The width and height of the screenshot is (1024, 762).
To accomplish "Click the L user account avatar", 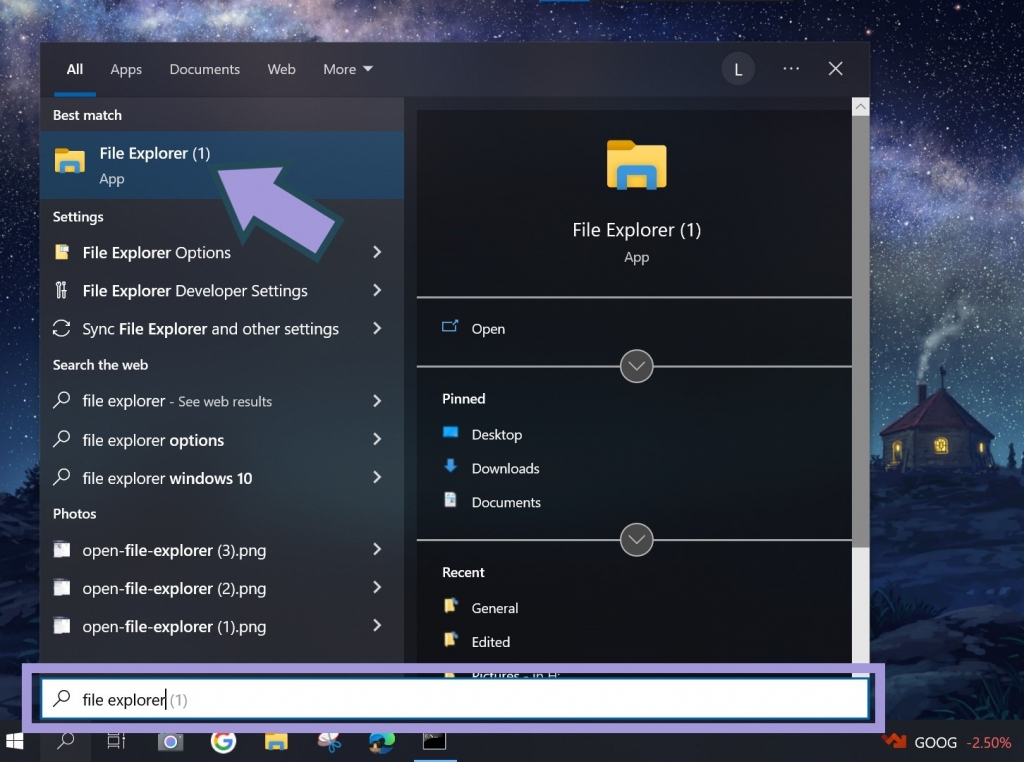I will pos(738,69).
